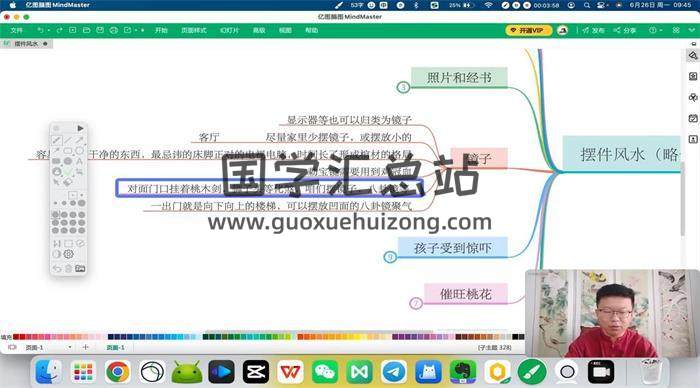Switch to the 页面样式 ribbon tab

pyautogui.click(x=194, y=30)
